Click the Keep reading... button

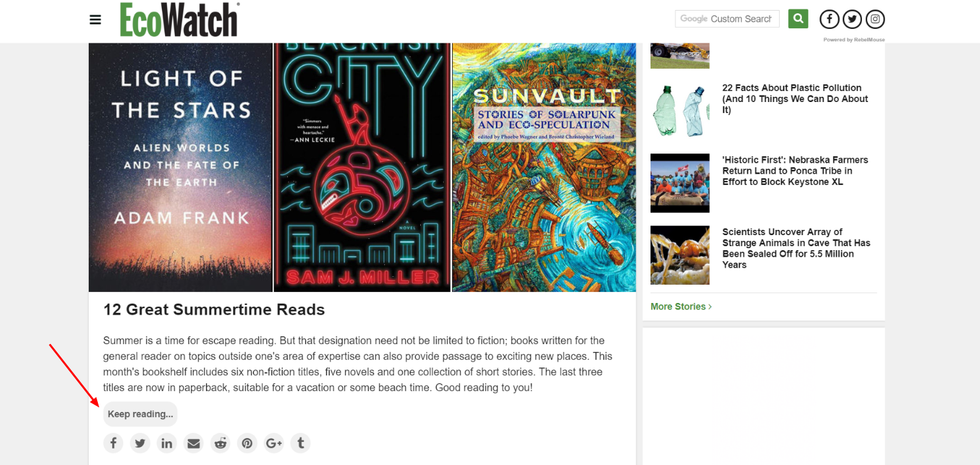click(140, 414)
